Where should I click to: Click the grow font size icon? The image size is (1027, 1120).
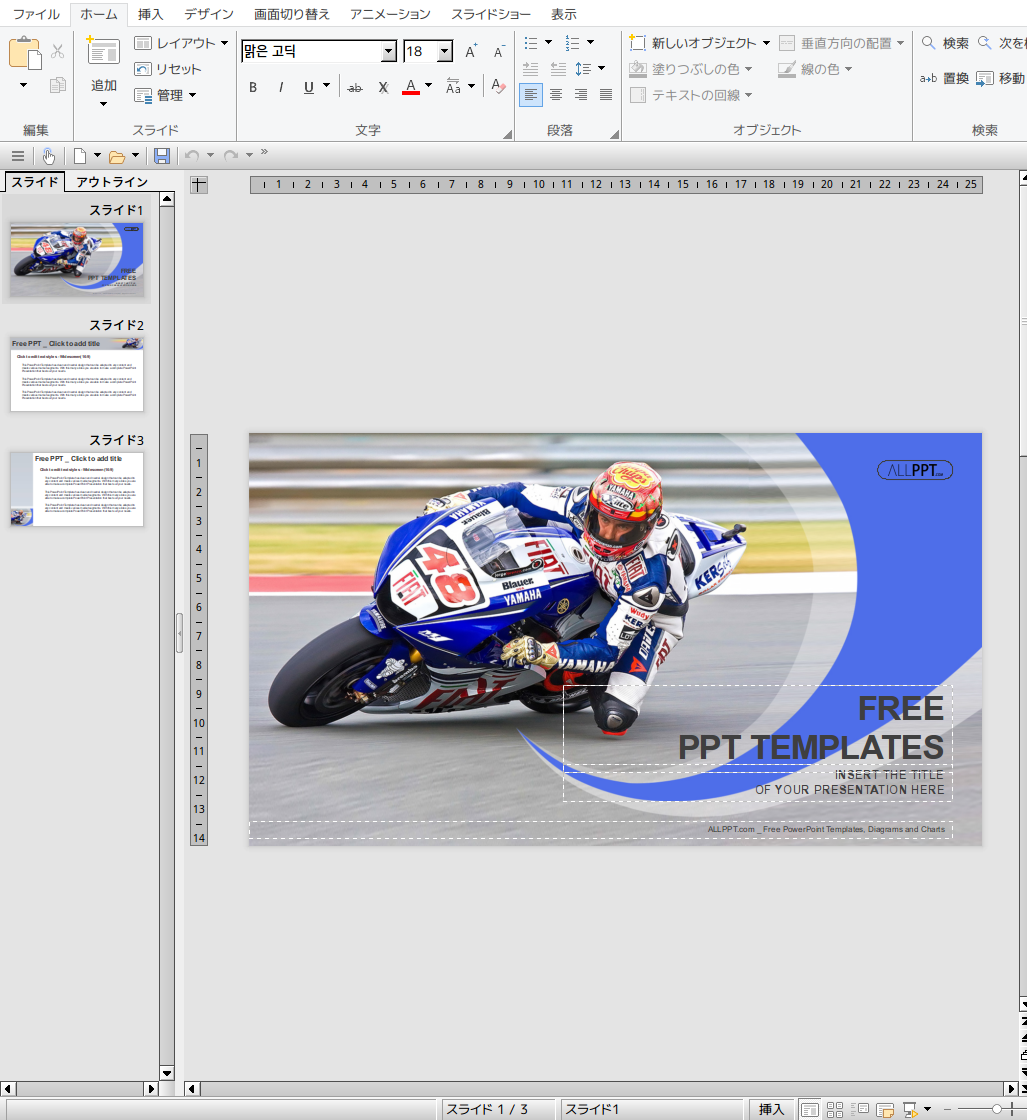pos(471,51)
